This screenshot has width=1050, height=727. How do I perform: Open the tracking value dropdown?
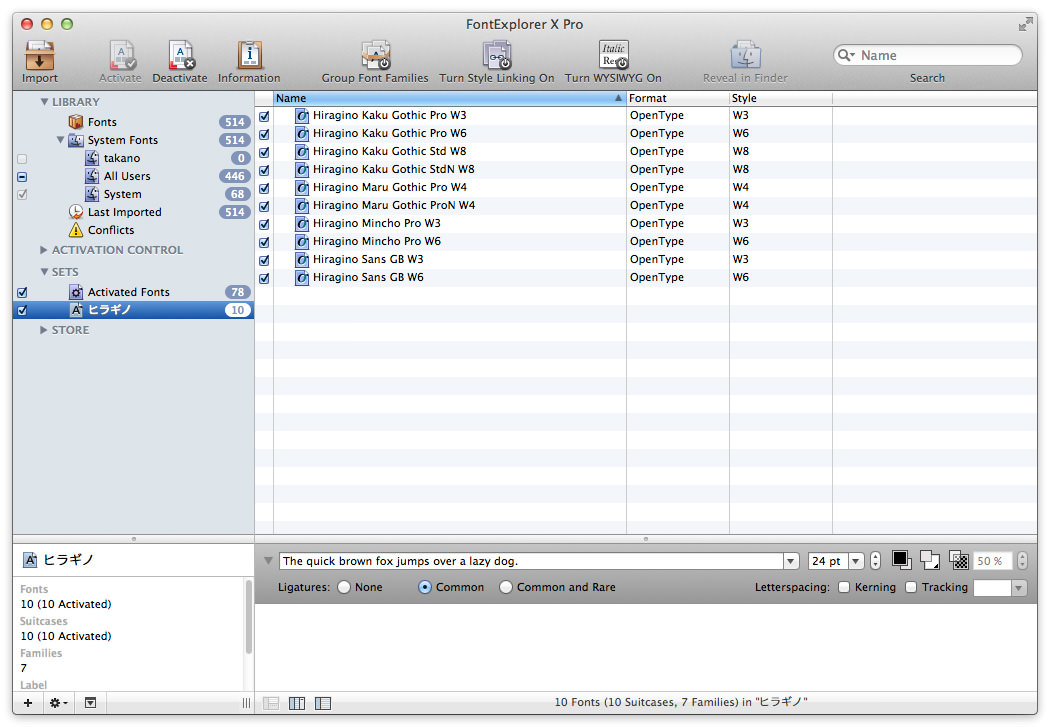[1019, 588]
